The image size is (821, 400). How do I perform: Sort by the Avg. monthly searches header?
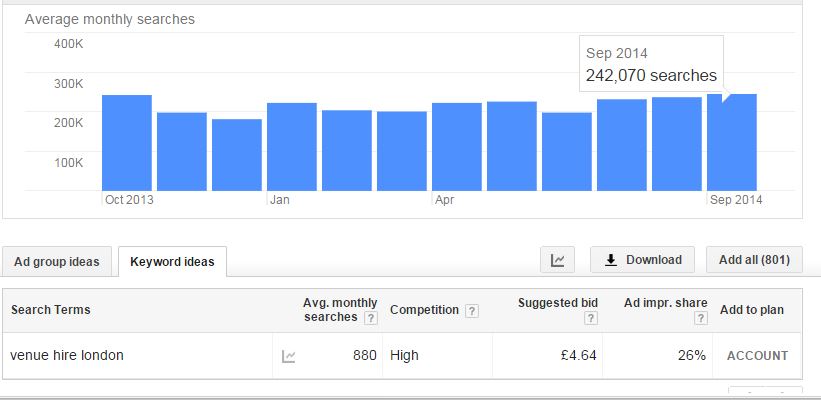click(x=340, y=310)
